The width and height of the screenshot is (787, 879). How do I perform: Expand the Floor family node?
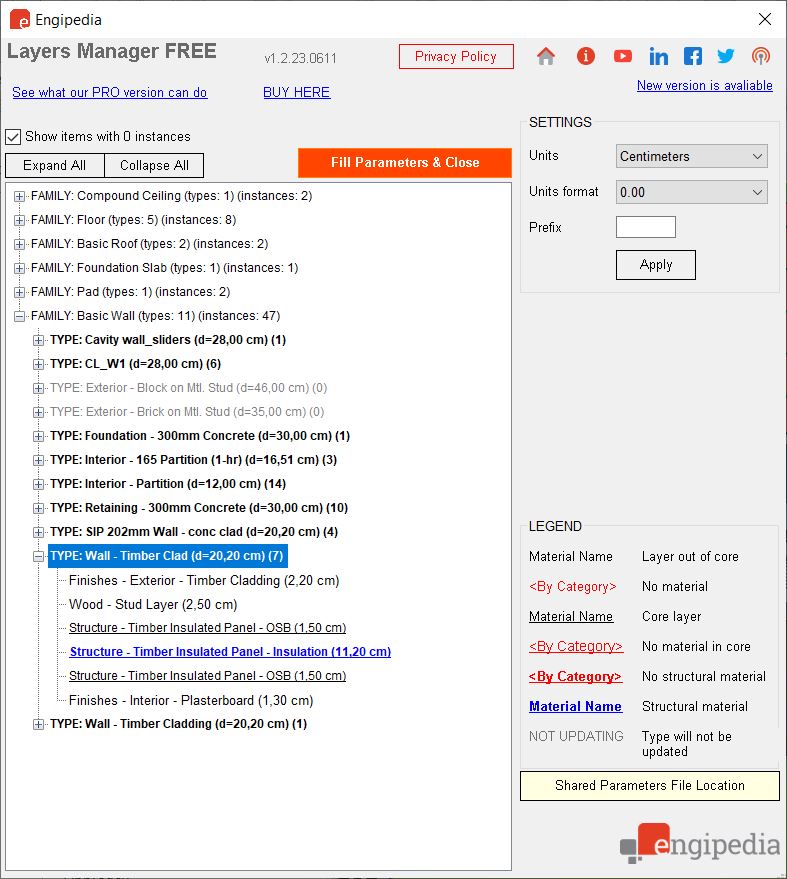(19, 220)
